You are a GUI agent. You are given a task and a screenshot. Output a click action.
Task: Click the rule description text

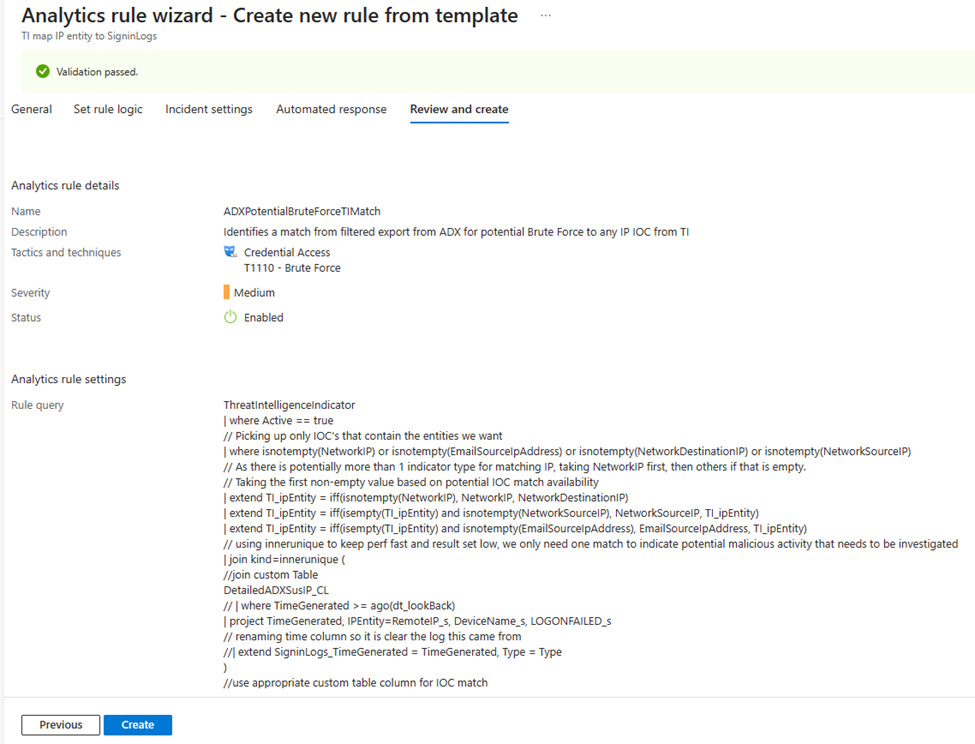click(456, 232)
